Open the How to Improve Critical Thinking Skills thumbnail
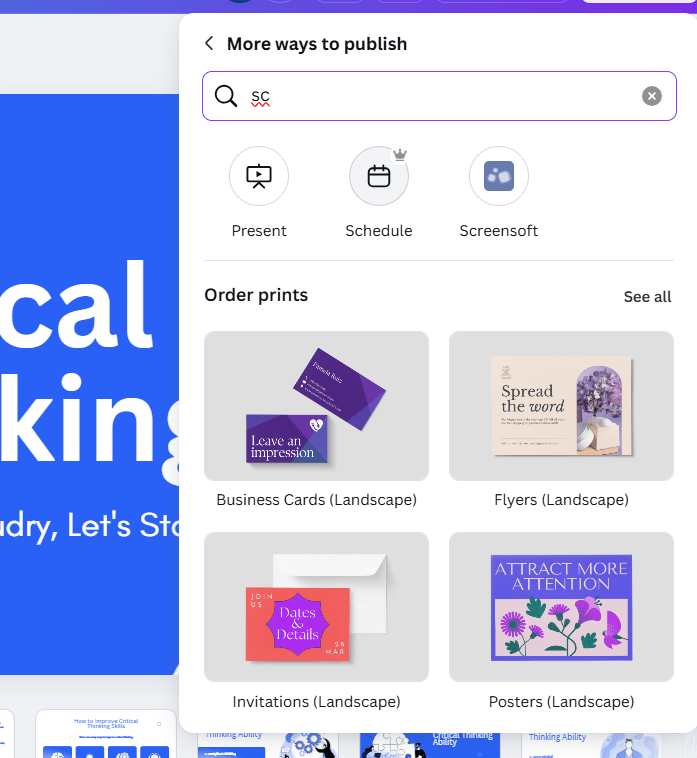This screenshot has height=758, width=697. [x=106, y=735]
